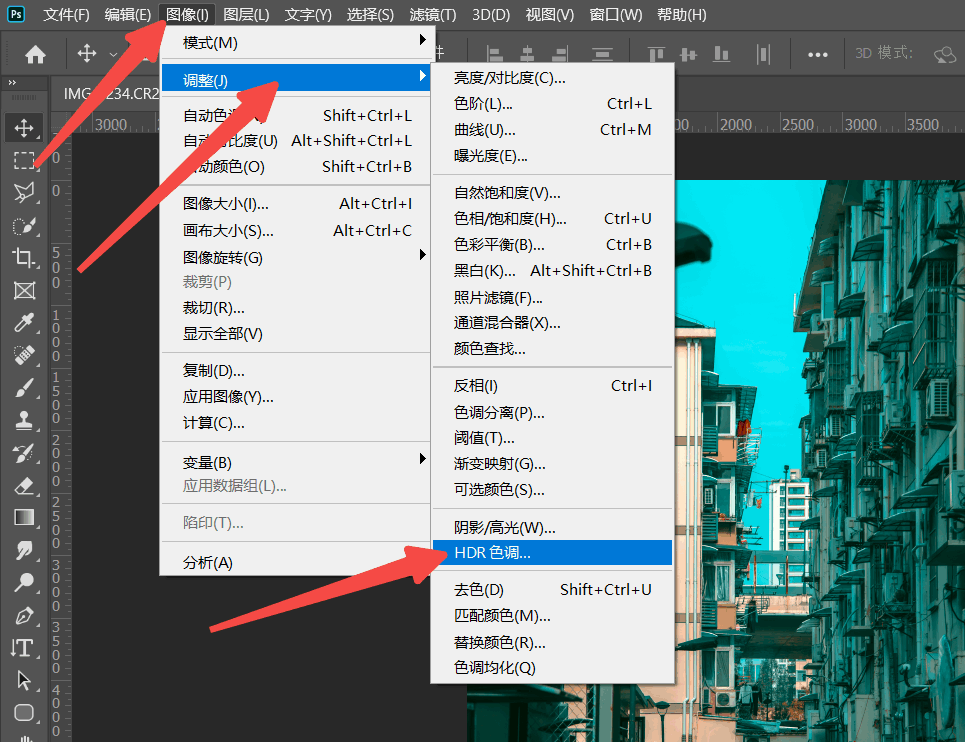
Task: Click the three-dots more options button
Action: coord(817,55)
